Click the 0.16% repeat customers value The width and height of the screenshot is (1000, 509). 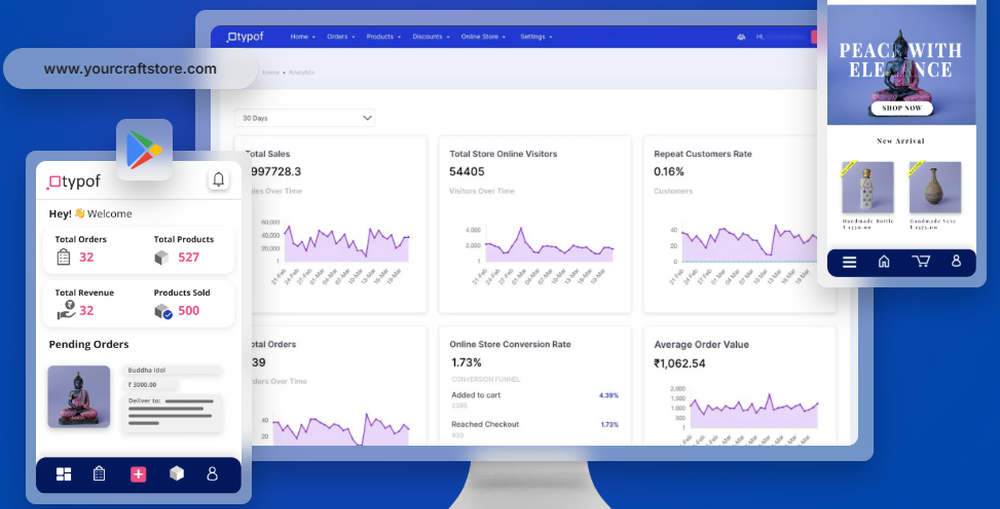coord(669,172)
